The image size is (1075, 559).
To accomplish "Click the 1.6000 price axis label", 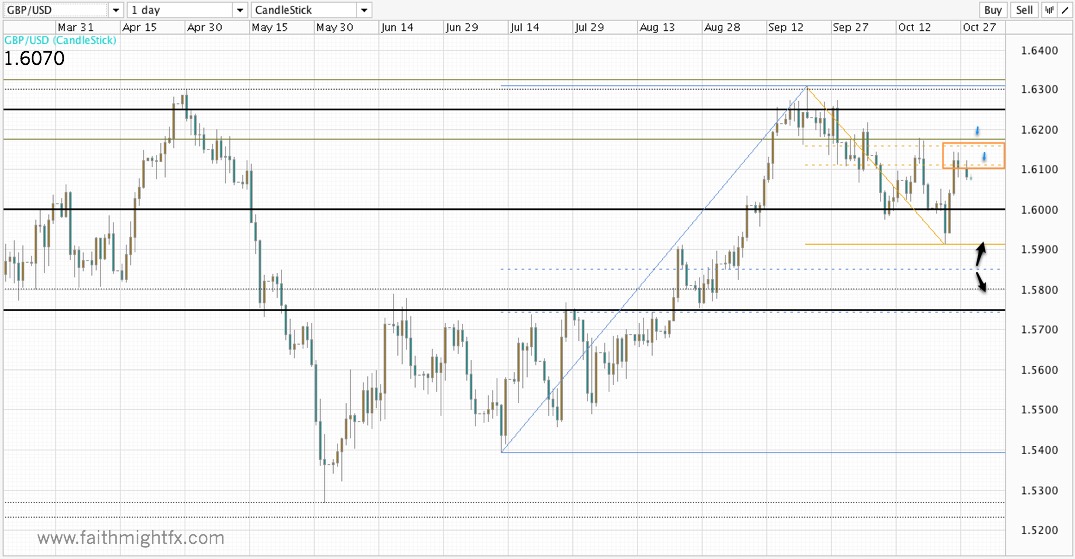I will coord(1039,210).
